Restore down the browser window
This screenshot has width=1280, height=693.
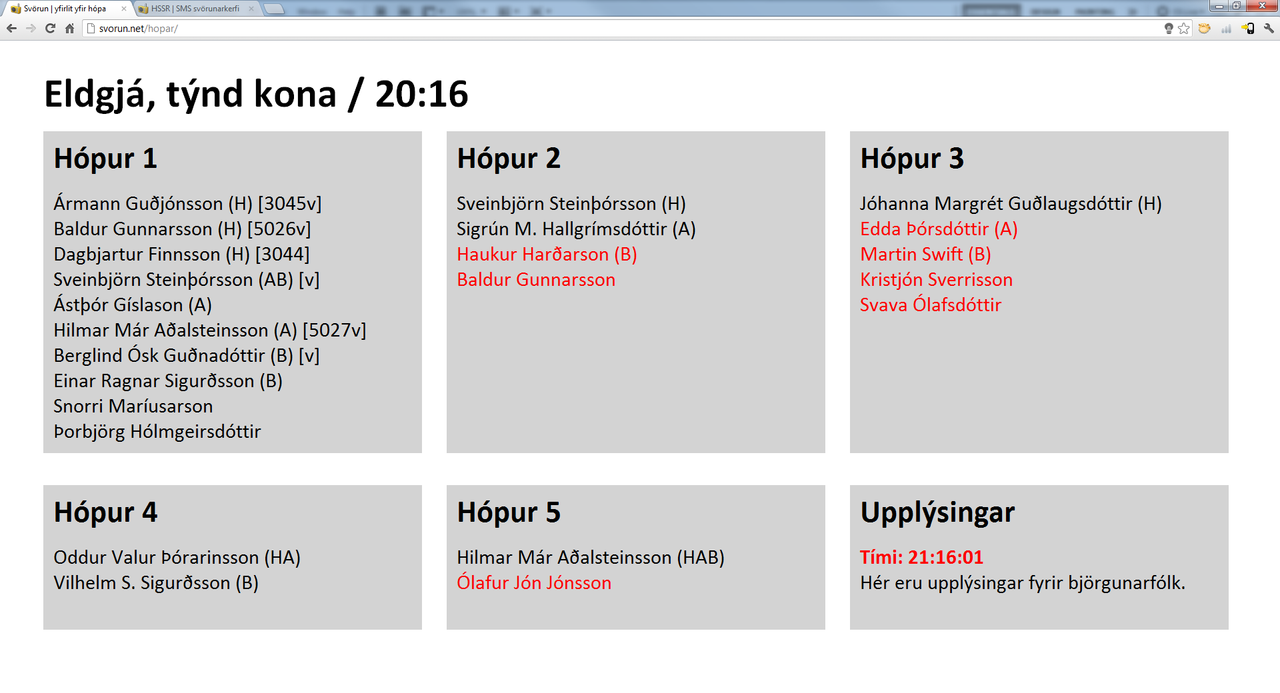[x=1238, y=6]
